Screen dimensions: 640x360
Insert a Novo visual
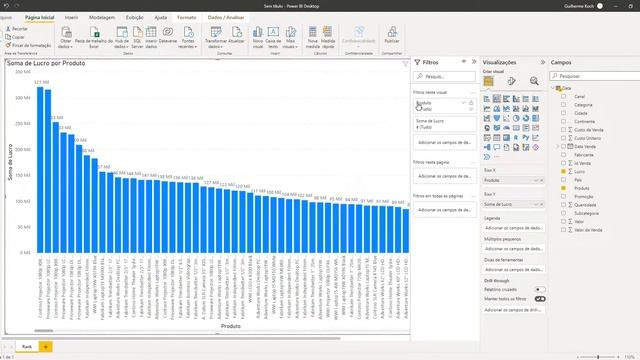click(x=258, y=38)
